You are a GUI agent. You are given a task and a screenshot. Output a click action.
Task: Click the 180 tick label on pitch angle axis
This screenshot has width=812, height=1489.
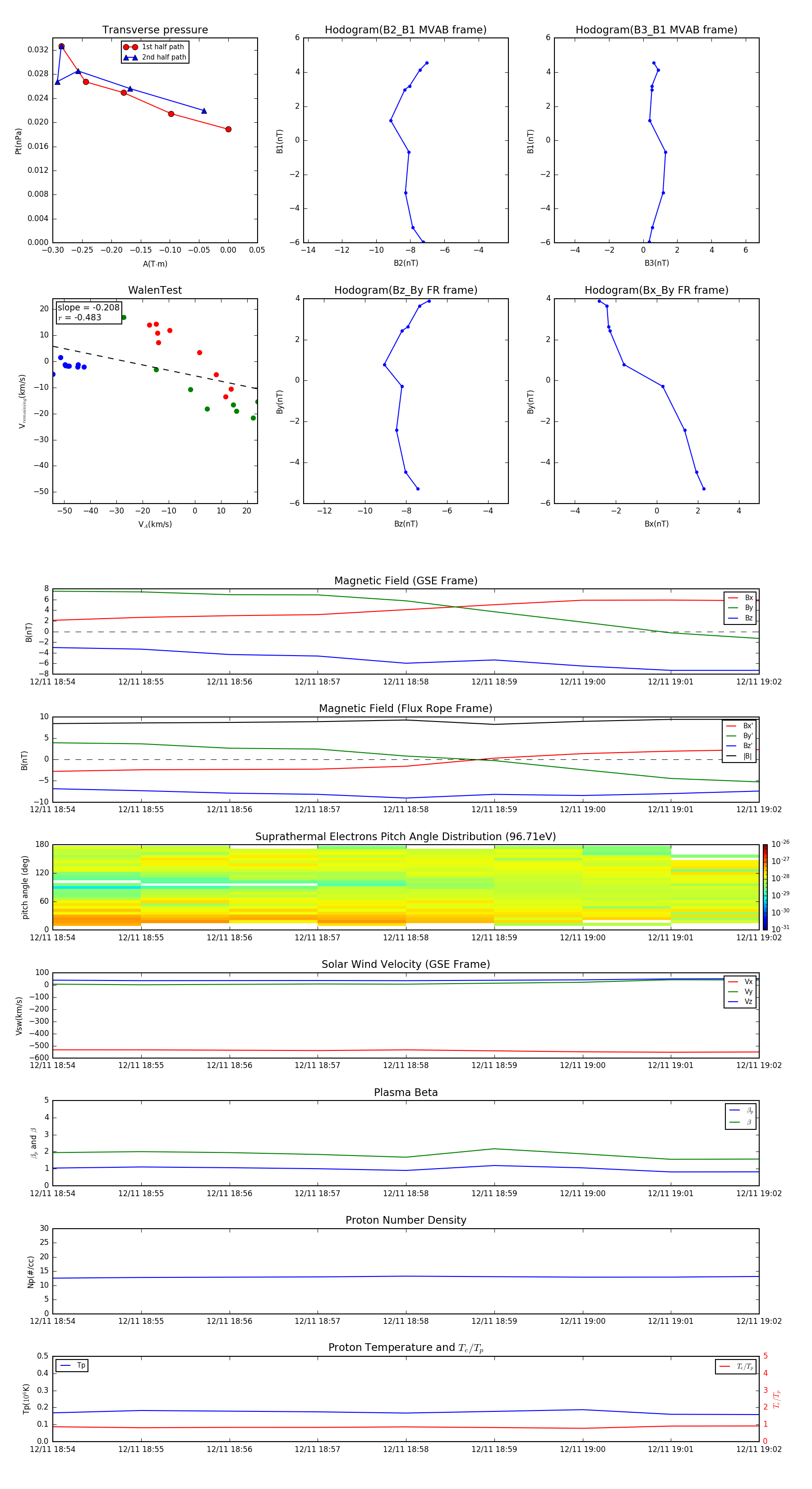coord(42,845)
